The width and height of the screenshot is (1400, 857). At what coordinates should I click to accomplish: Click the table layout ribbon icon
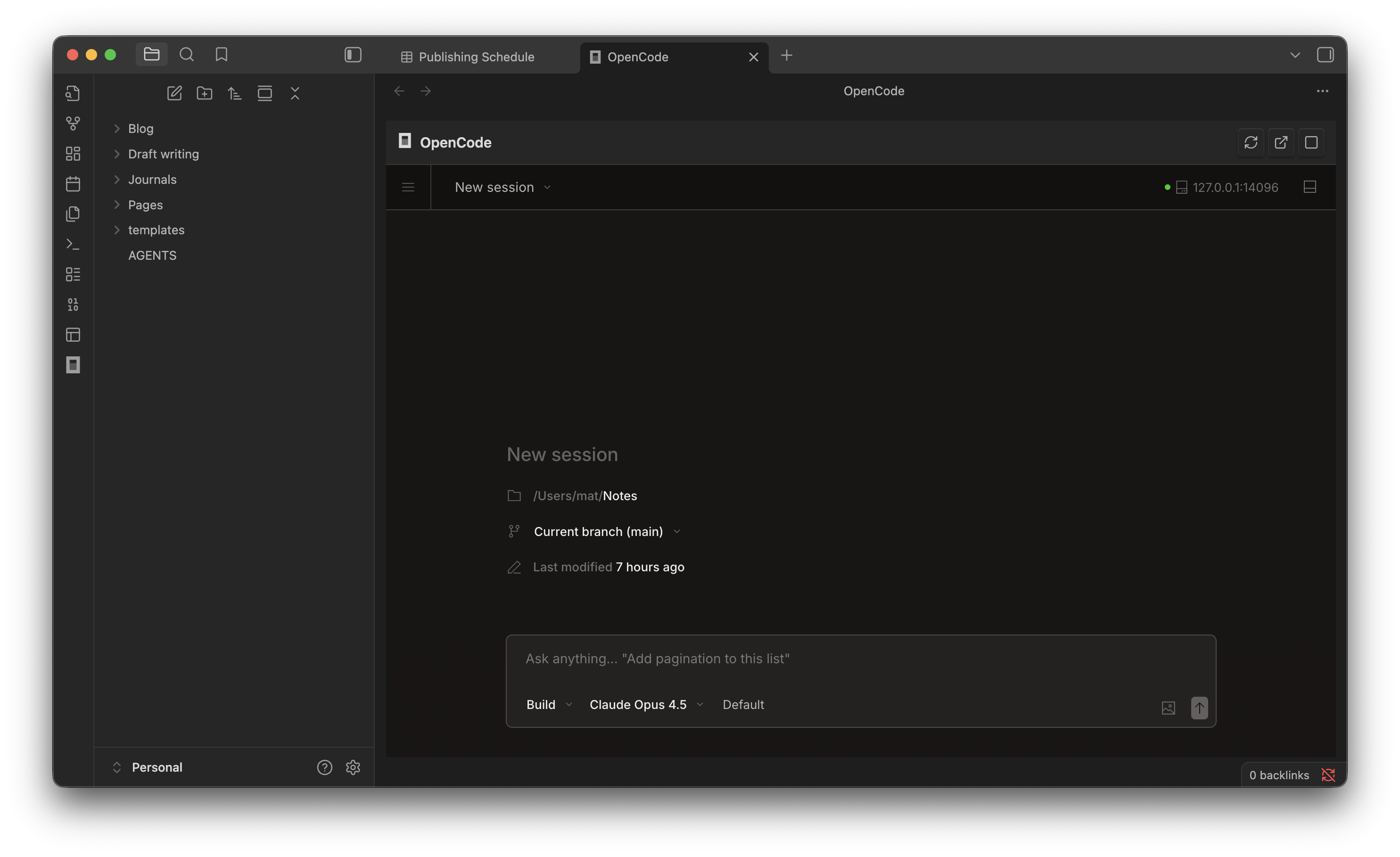(x=73, y=335)
